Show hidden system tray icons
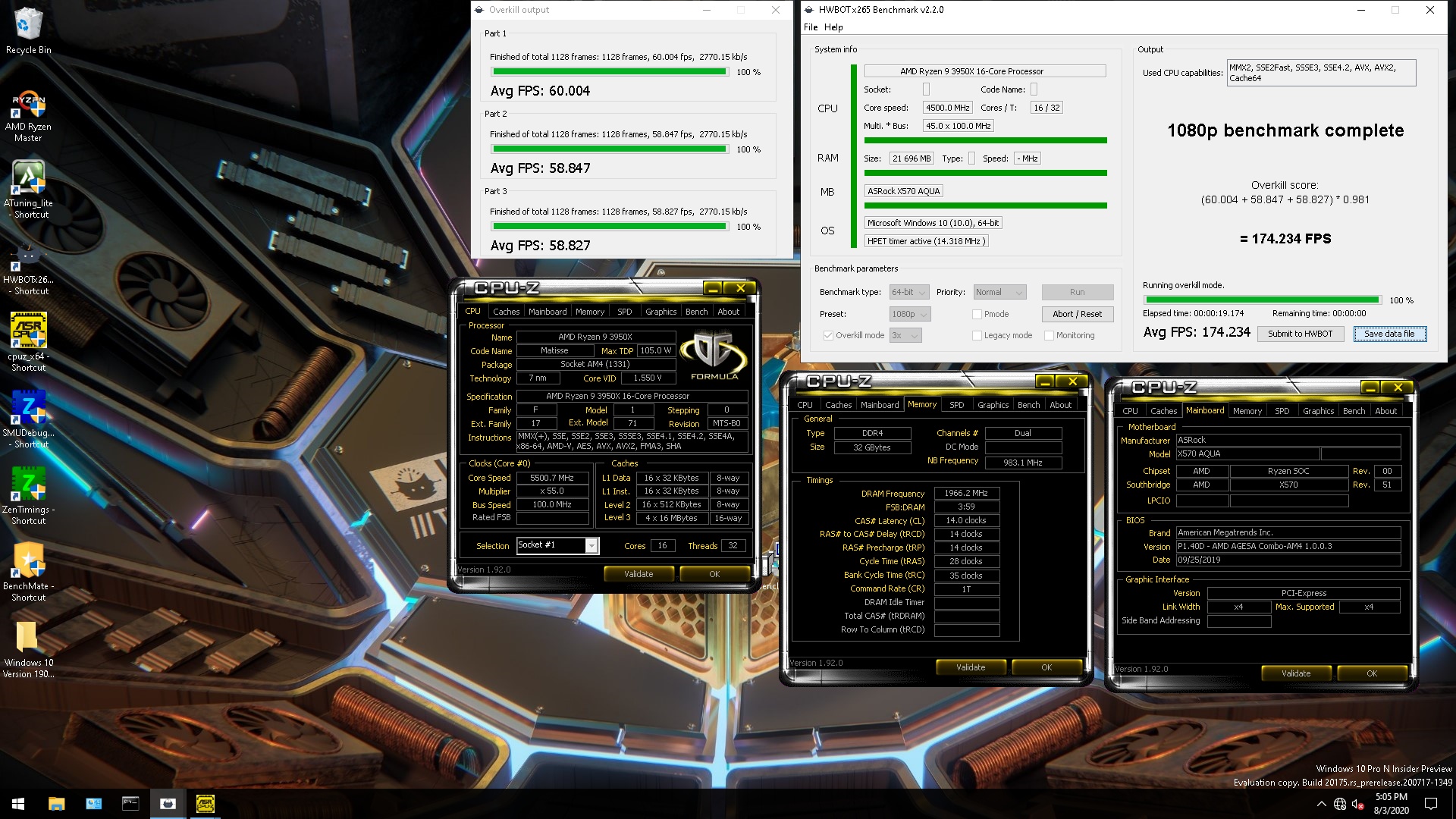Image resolution: width=1456 pixels, height=819 pixels. coord(1321,804)
